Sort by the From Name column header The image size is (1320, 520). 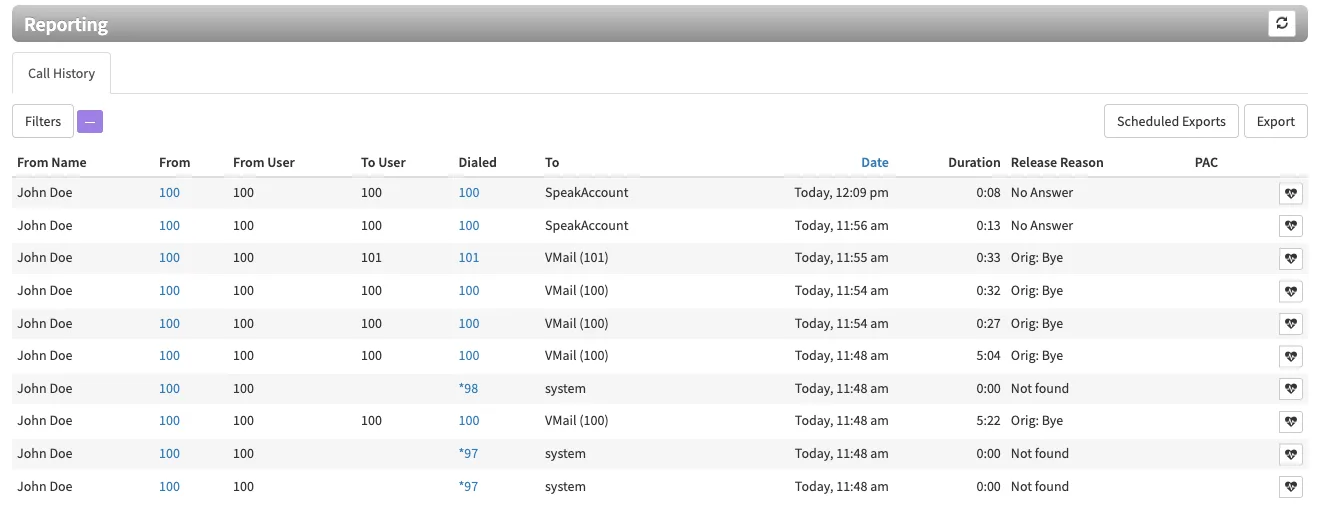coord(52,162)
